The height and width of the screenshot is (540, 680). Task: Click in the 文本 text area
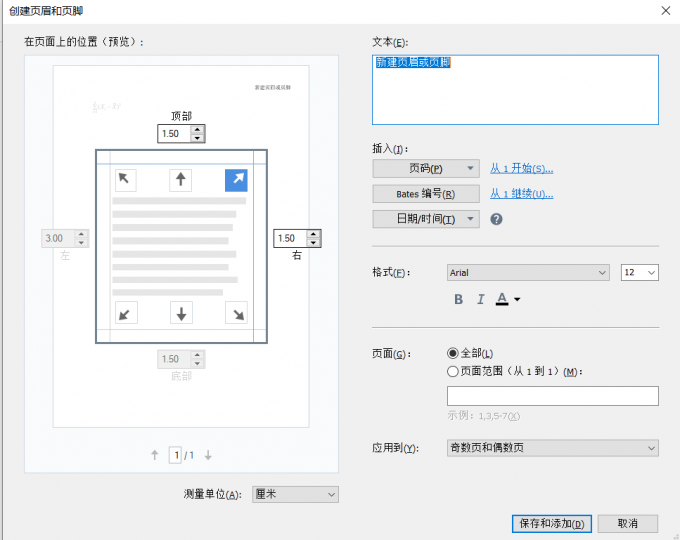pyautogui.click(x=515, y=90)
